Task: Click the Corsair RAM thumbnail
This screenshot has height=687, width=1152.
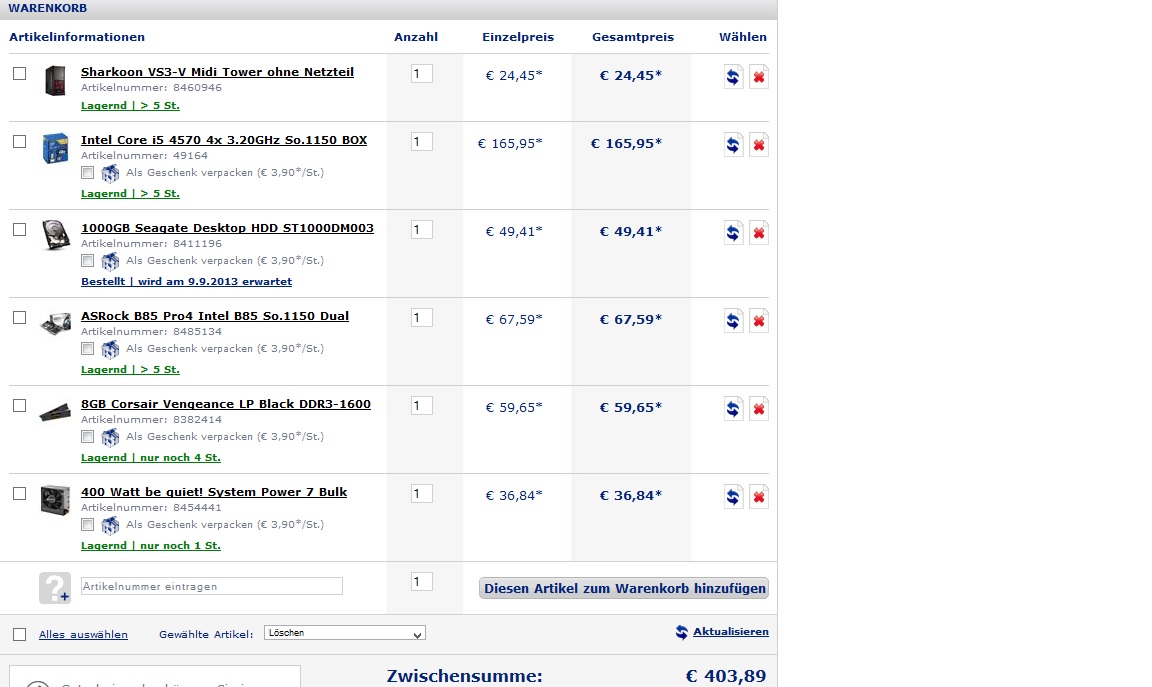Action: (x=55, y=411)
